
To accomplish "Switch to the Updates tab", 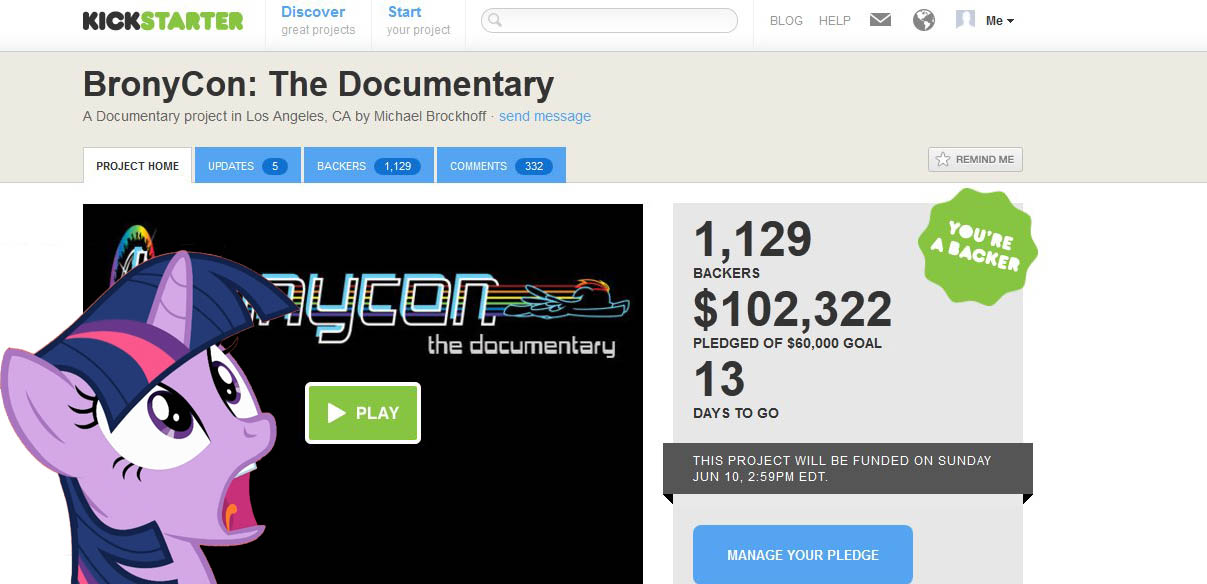I will pos(248,166).
